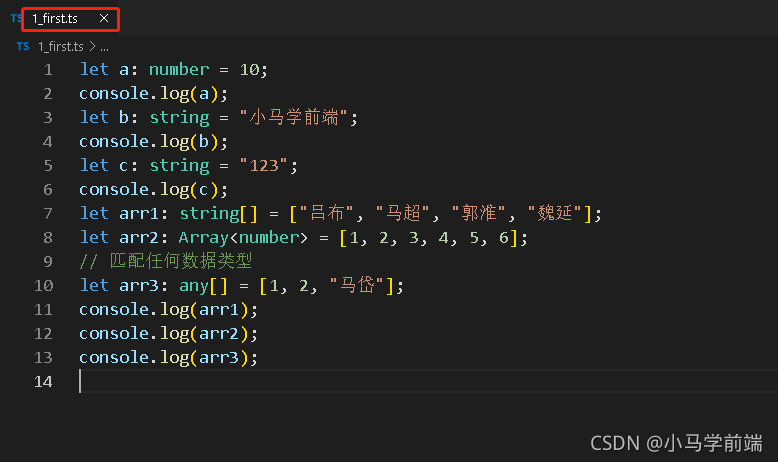Screen dimensions: 778x462
Task: Click line number 1 in gutter
Action: 48,69
